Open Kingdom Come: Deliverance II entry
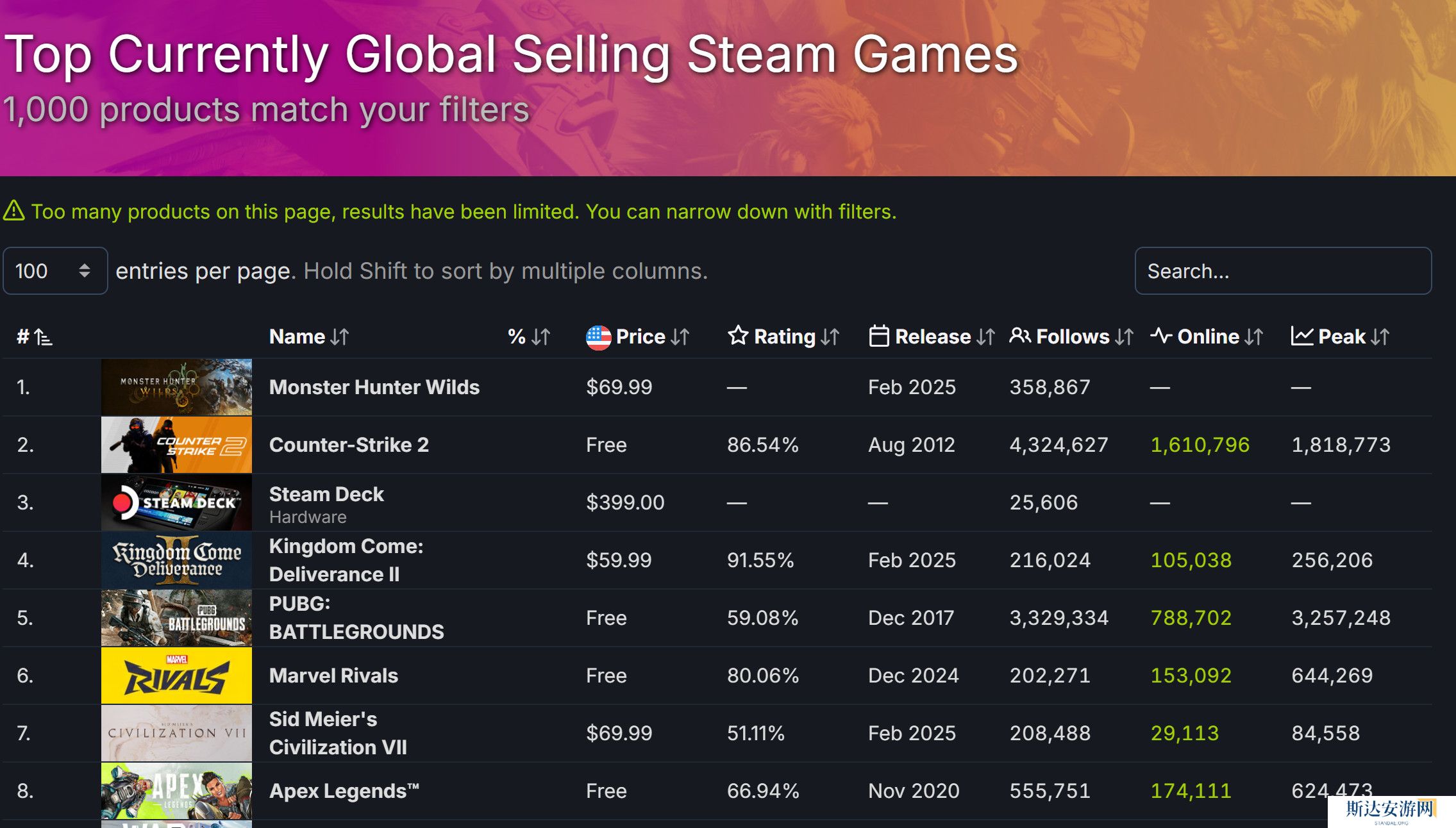Screen dimensions: 1456x828 pos(346,560)
